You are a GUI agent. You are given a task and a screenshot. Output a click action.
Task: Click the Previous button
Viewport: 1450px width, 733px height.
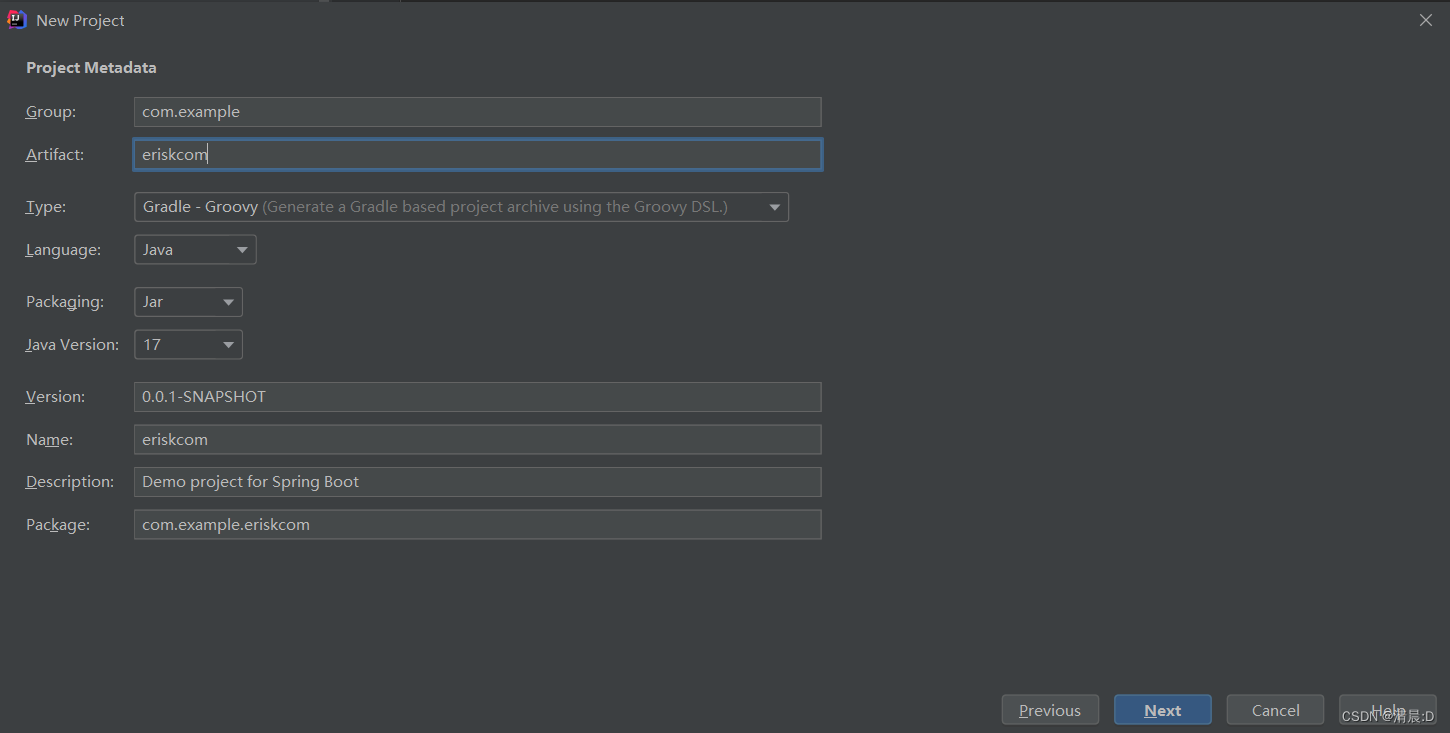click(1050, 709)
